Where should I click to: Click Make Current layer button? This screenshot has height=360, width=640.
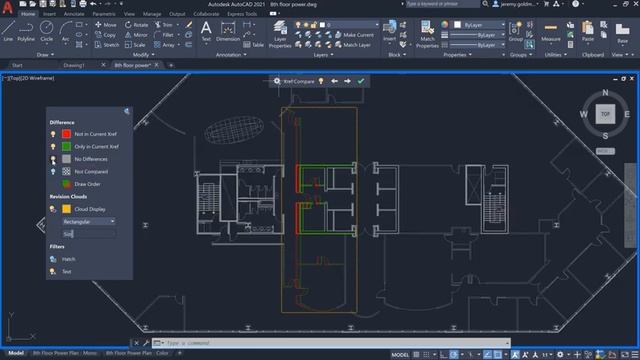(354, 35)
